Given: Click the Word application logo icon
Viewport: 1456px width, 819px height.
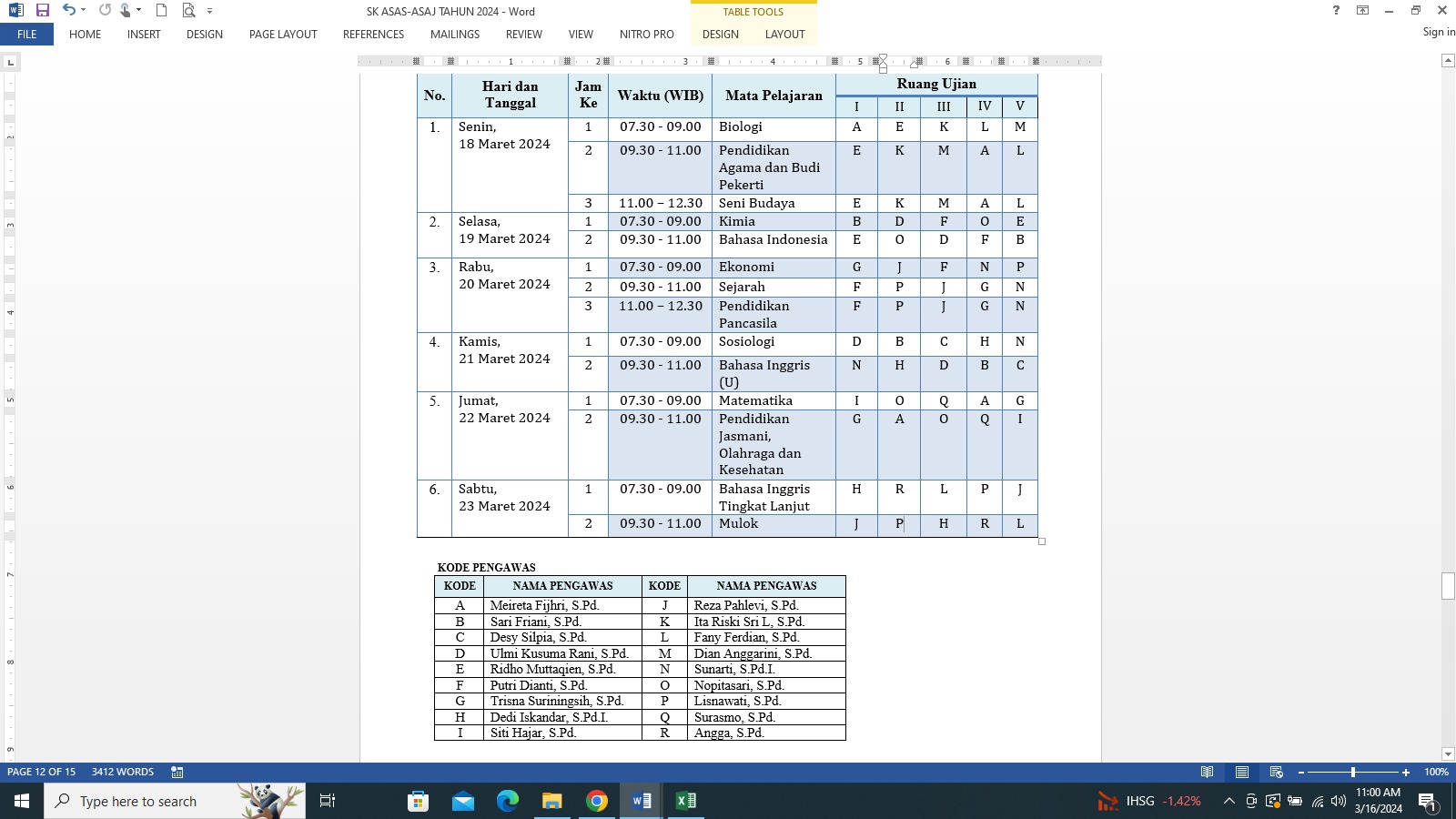Looking at the screenshot, I should pos(15,11).
